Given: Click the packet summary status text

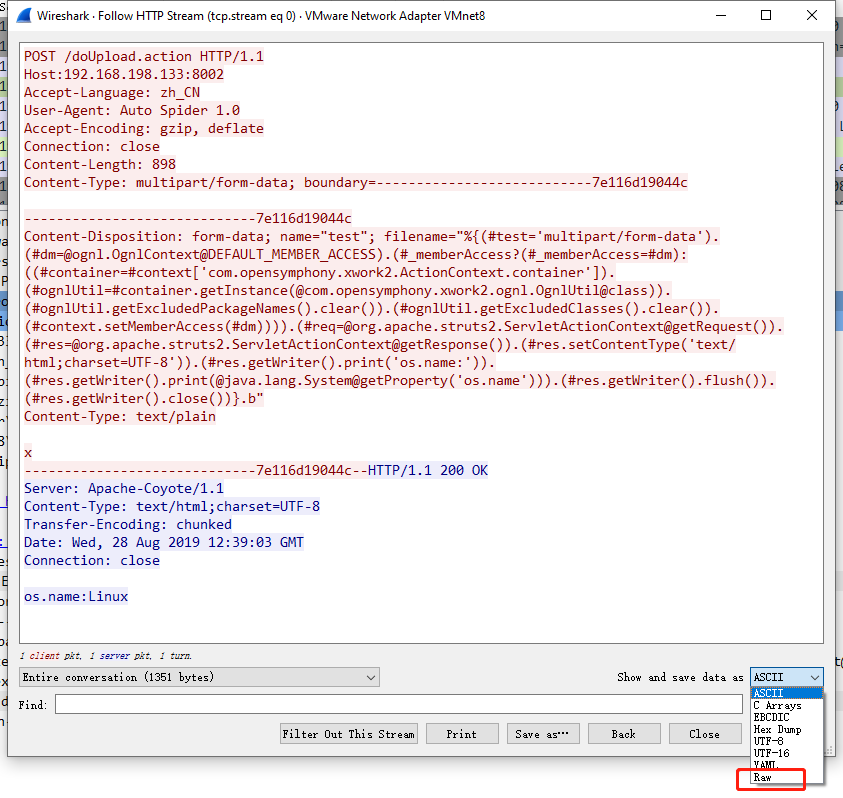Looking at the screenshot, I should point(105,656).
